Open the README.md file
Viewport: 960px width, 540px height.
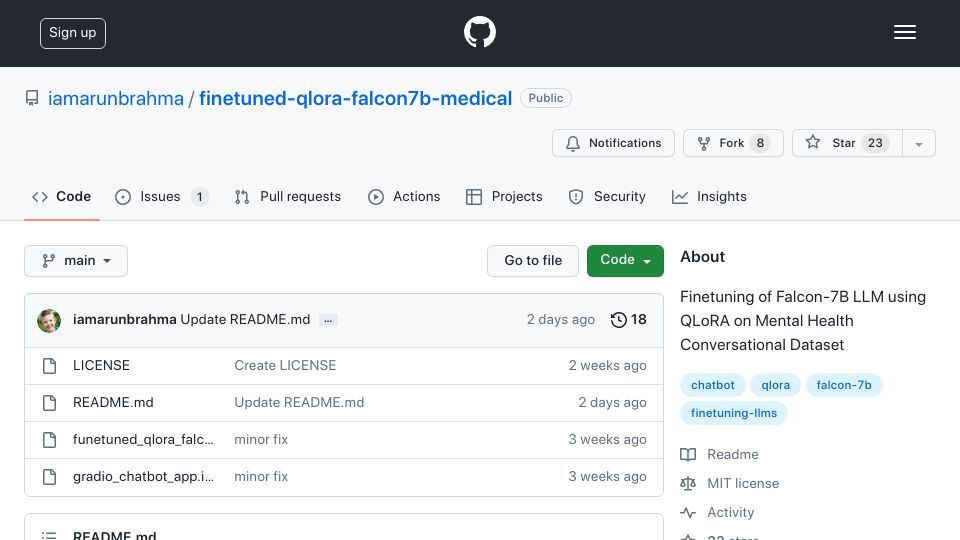point(113,402)
